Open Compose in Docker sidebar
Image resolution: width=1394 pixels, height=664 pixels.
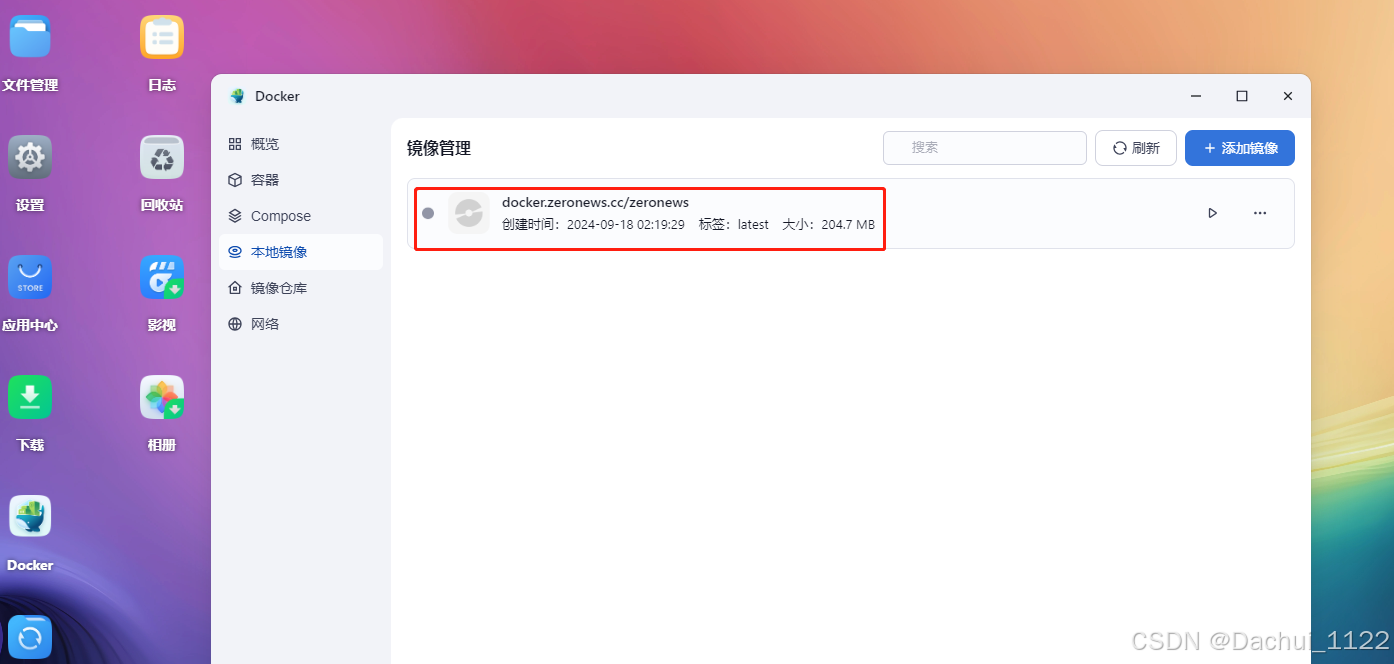[x=300, y=216]
